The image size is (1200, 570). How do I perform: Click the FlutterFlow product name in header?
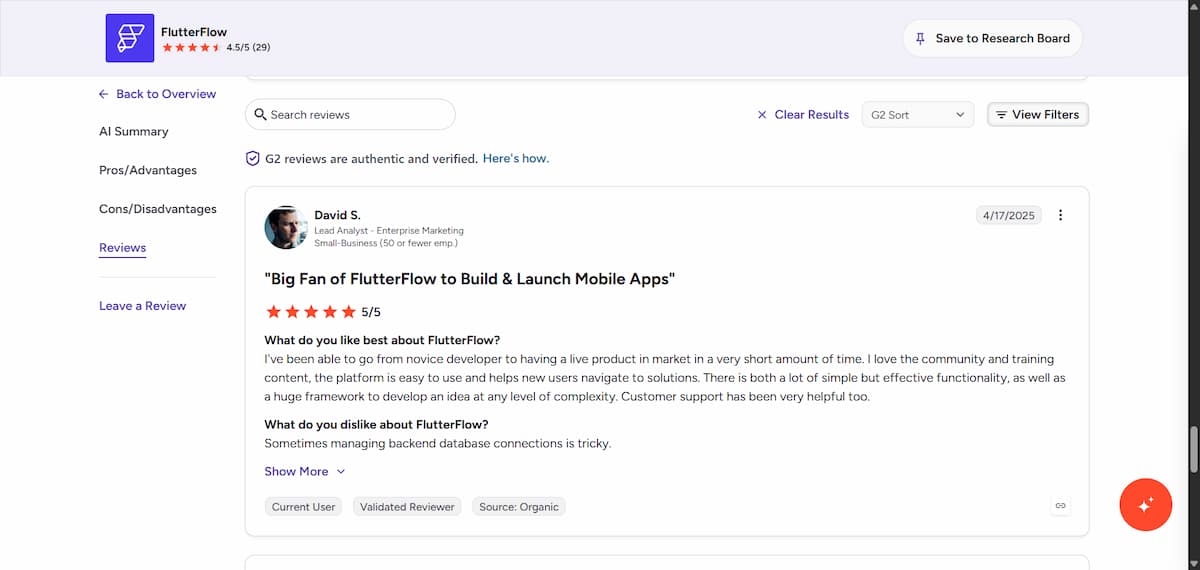pyautogui.click(x=194, y=31)
